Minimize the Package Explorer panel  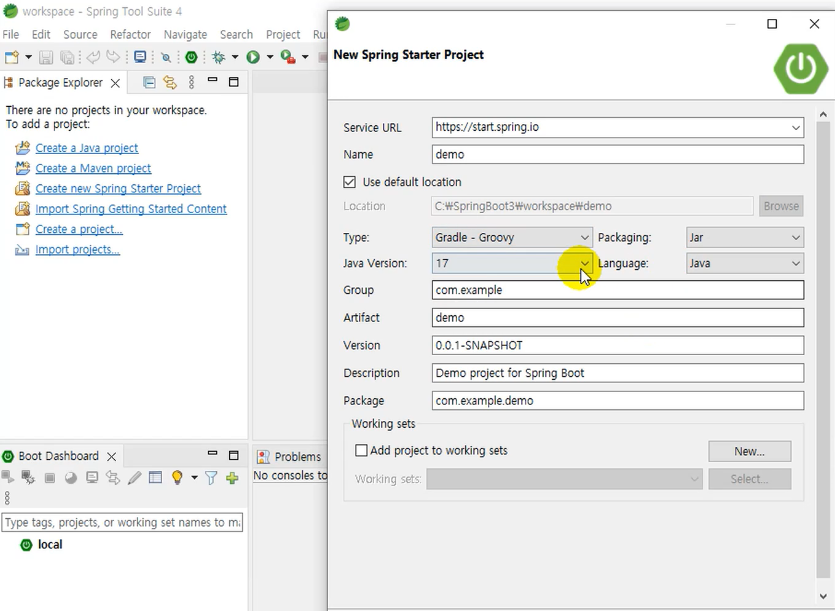point(212,80)
